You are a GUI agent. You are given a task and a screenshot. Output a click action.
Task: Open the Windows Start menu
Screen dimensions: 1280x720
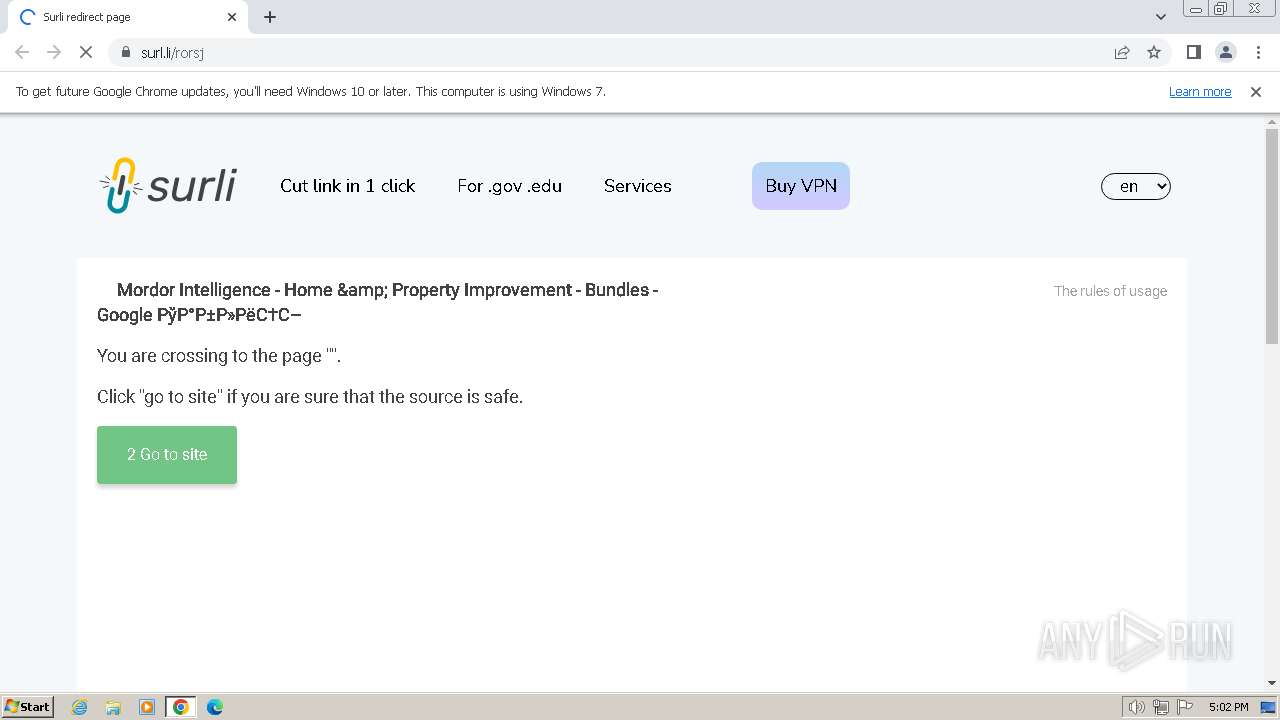pos(28,706)
